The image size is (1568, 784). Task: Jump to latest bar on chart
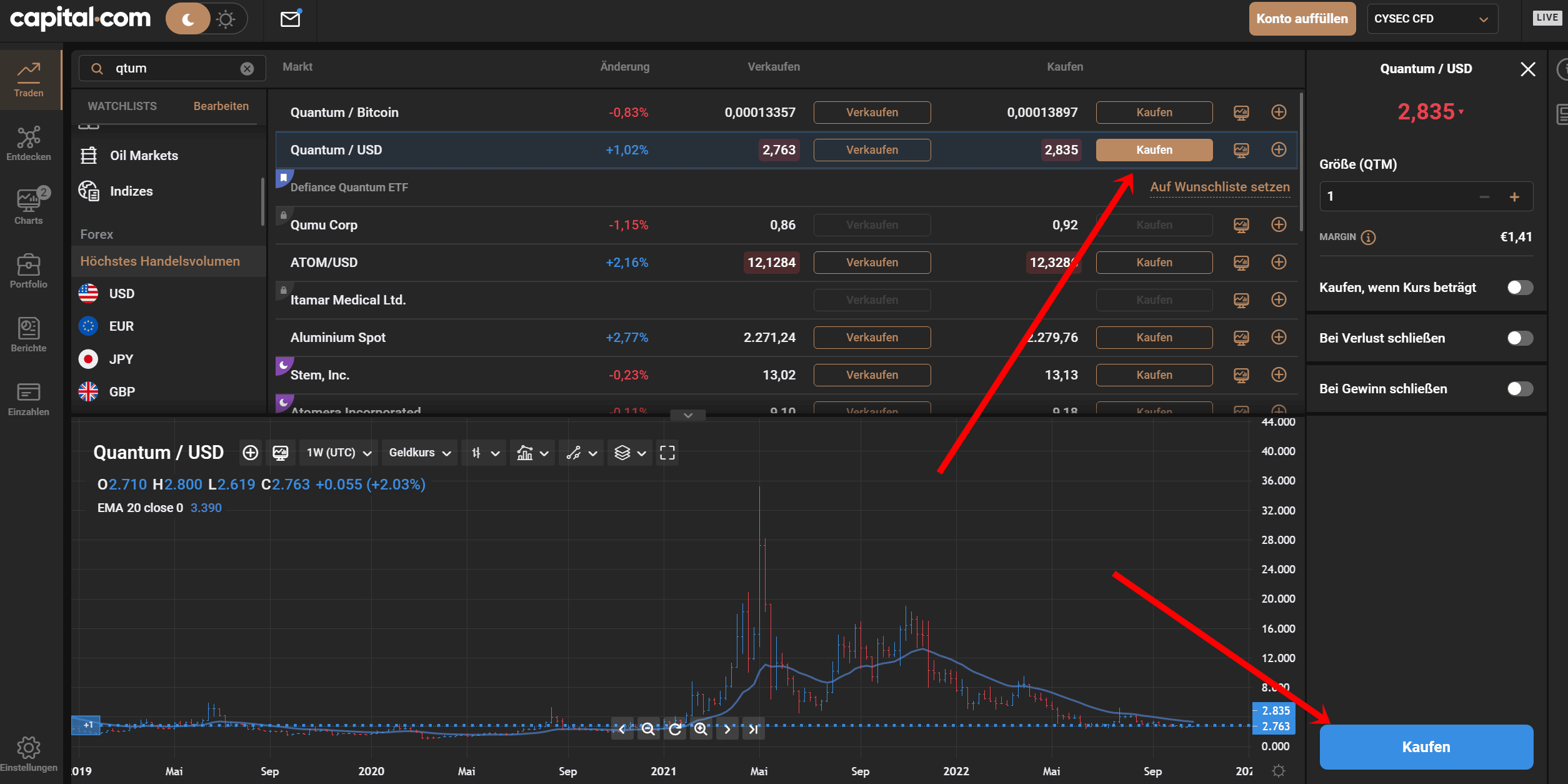pos(753,729)
